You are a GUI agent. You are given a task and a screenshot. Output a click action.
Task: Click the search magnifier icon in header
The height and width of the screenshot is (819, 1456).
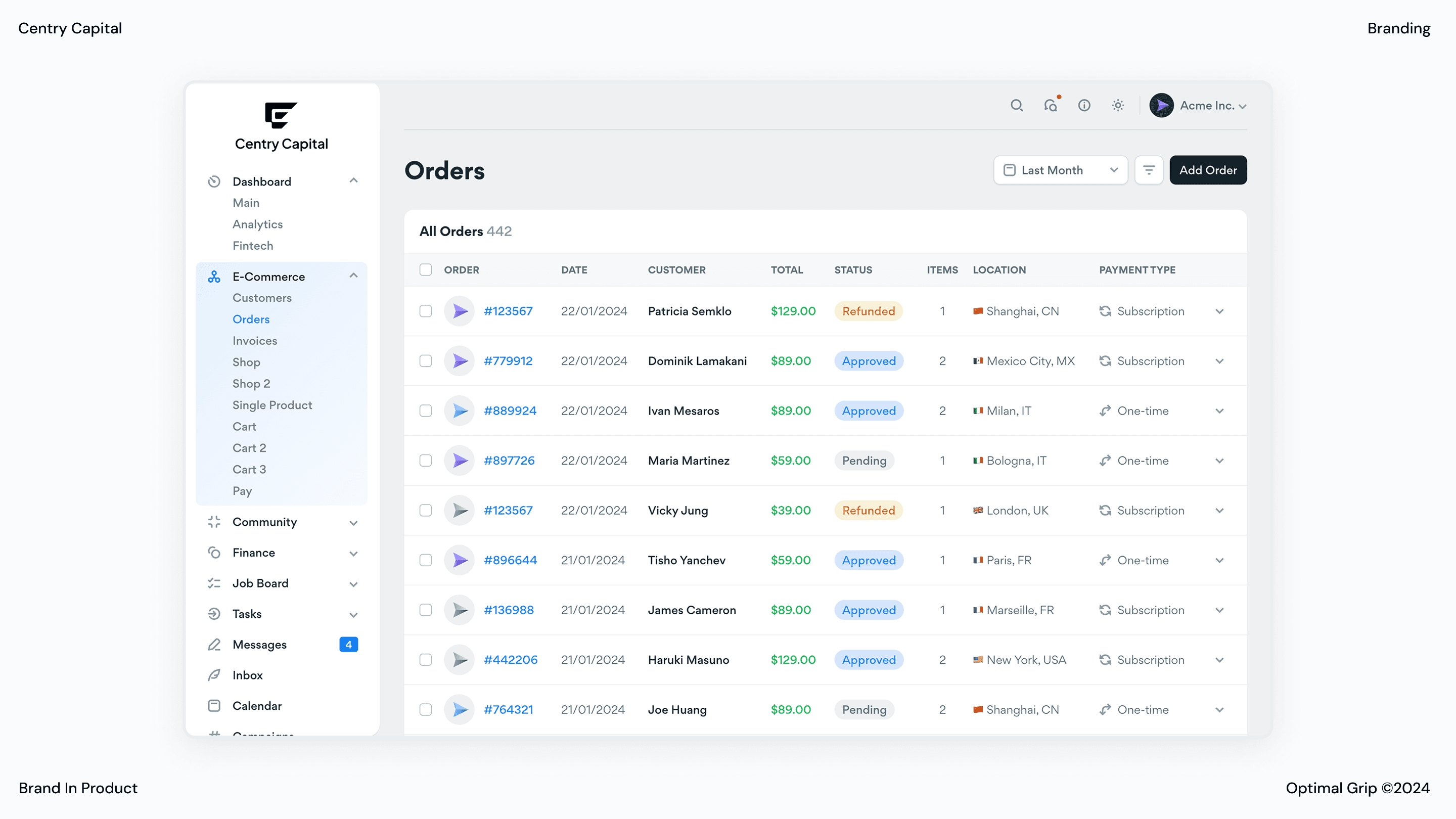[x=1016, y=106]
